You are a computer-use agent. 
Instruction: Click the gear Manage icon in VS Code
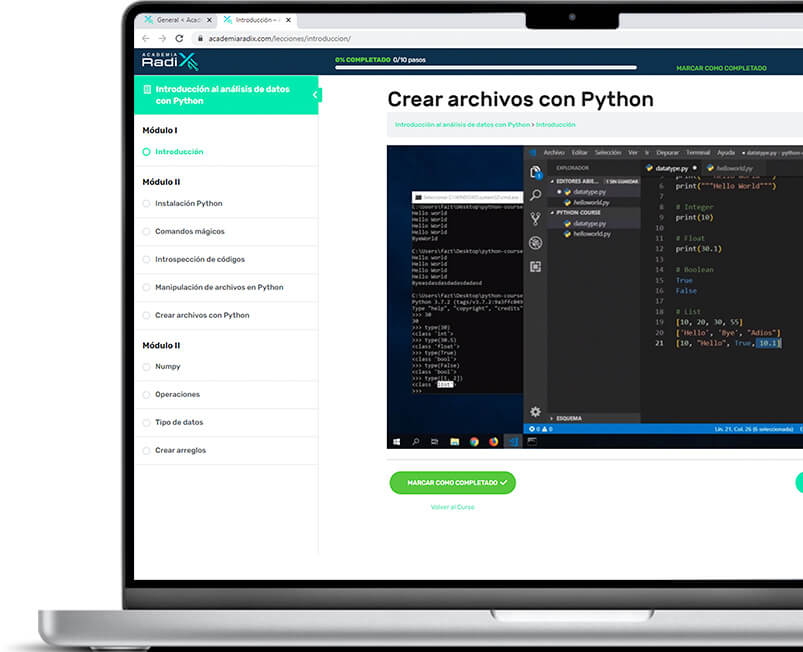tap(536, 412)
